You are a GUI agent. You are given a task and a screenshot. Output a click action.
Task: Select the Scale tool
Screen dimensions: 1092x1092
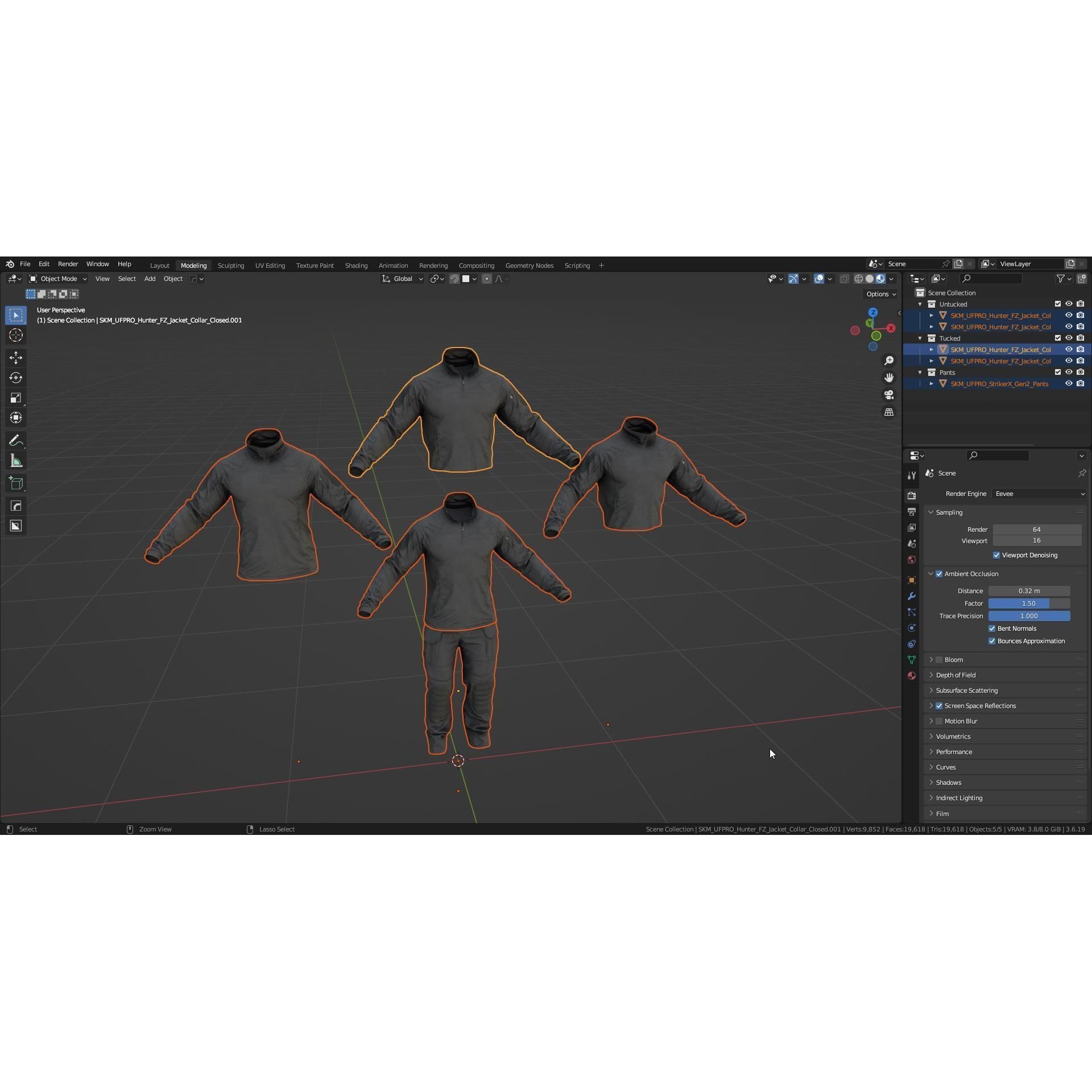pyautogui.click(x=16, y=397)
